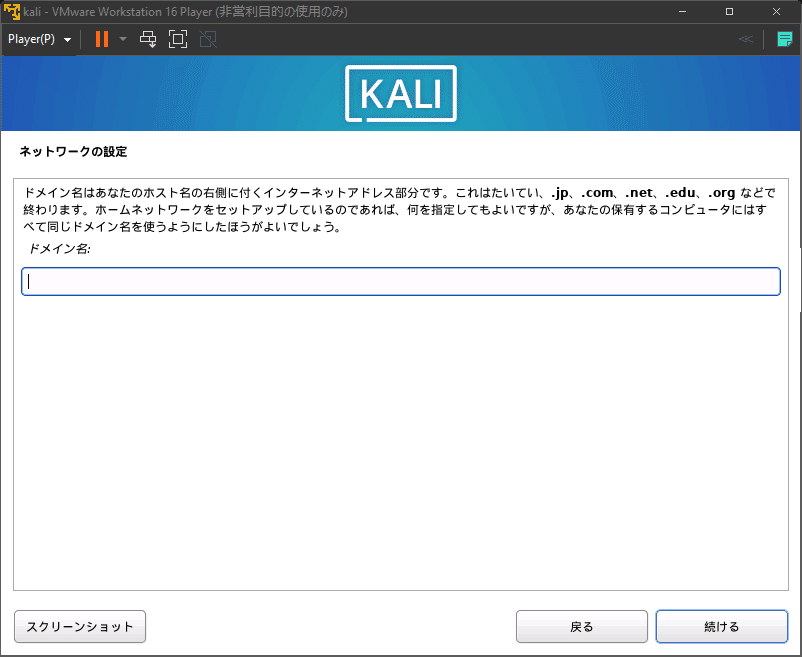Screen dimensions: 802x657
Task: Click the スクリーンショット button
Action: 80,626
